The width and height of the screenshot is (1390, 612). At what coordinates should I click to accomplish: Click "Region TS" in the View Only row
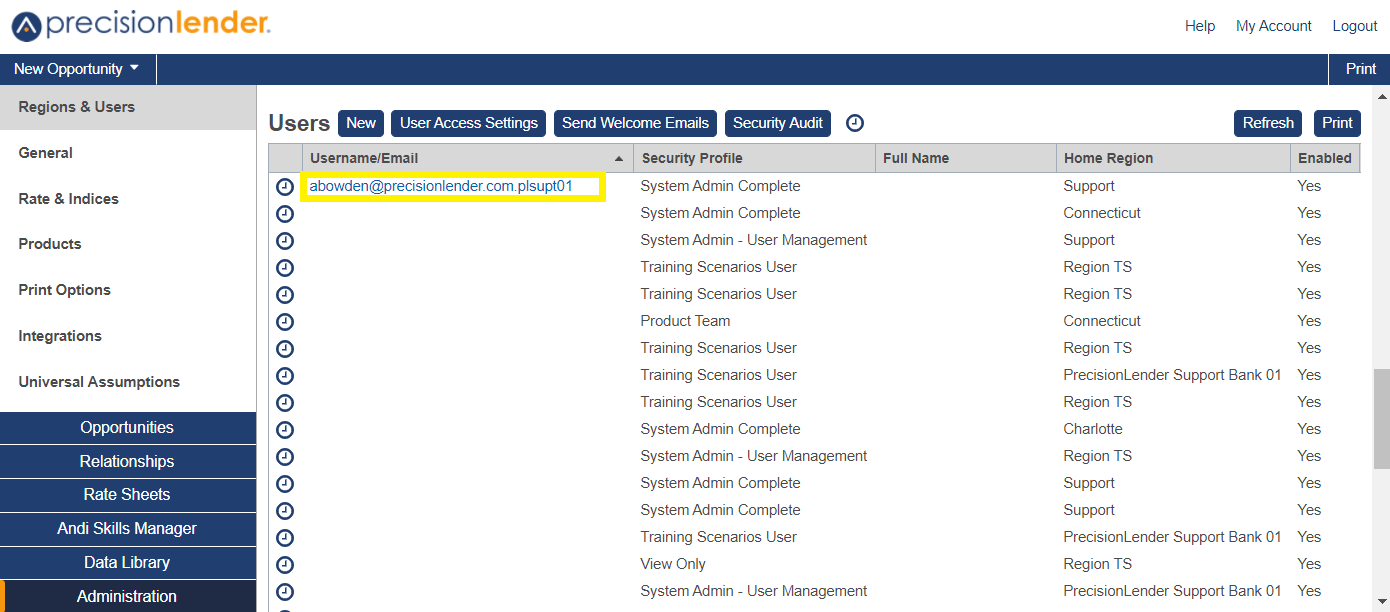(1098, 564)
